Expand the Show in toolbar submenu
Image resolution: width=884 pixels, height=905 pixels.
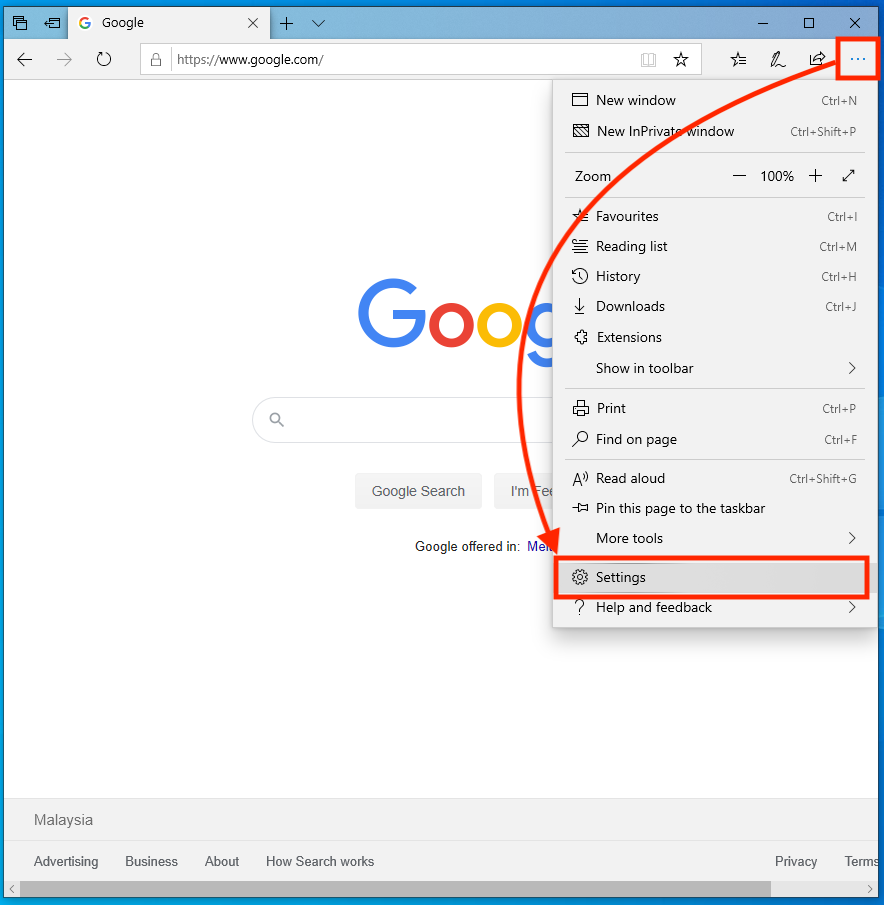coord(852,368)
